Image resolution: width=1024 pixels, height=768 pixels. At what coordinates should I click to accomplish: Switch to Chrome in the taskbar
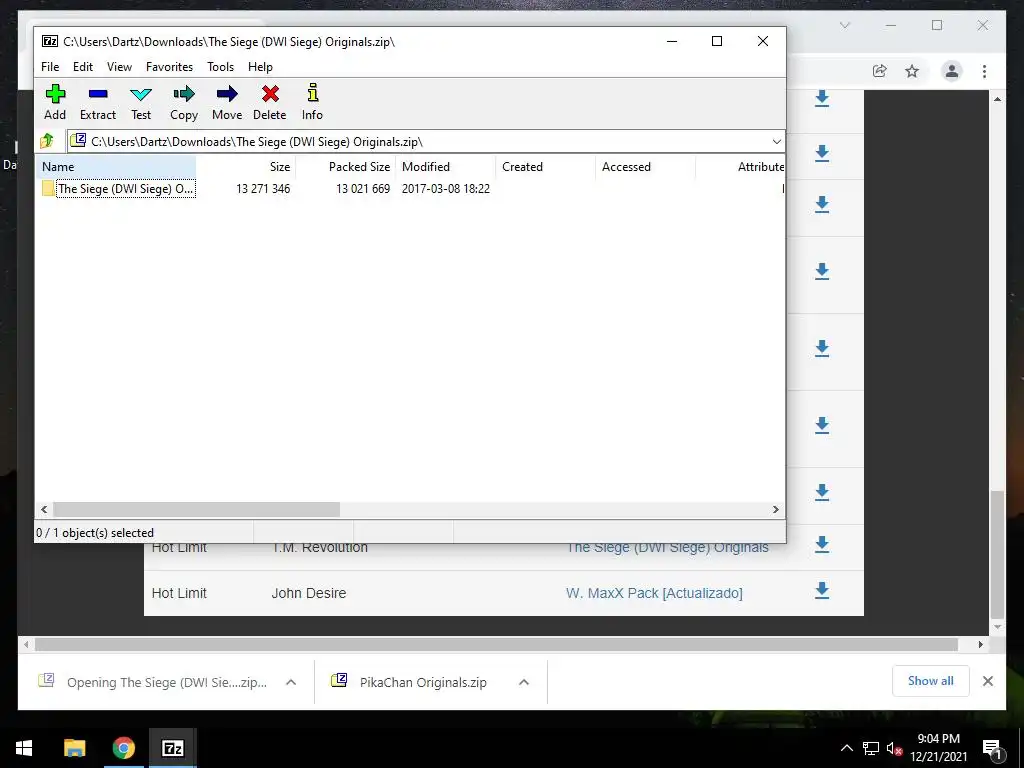(123, 748)
